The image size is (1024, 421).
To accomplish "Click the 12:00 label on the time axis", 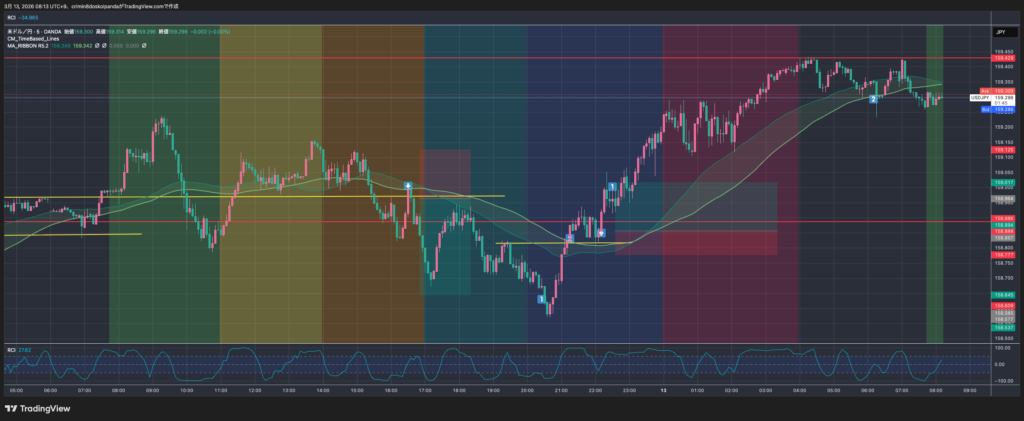I will point(254,390).
